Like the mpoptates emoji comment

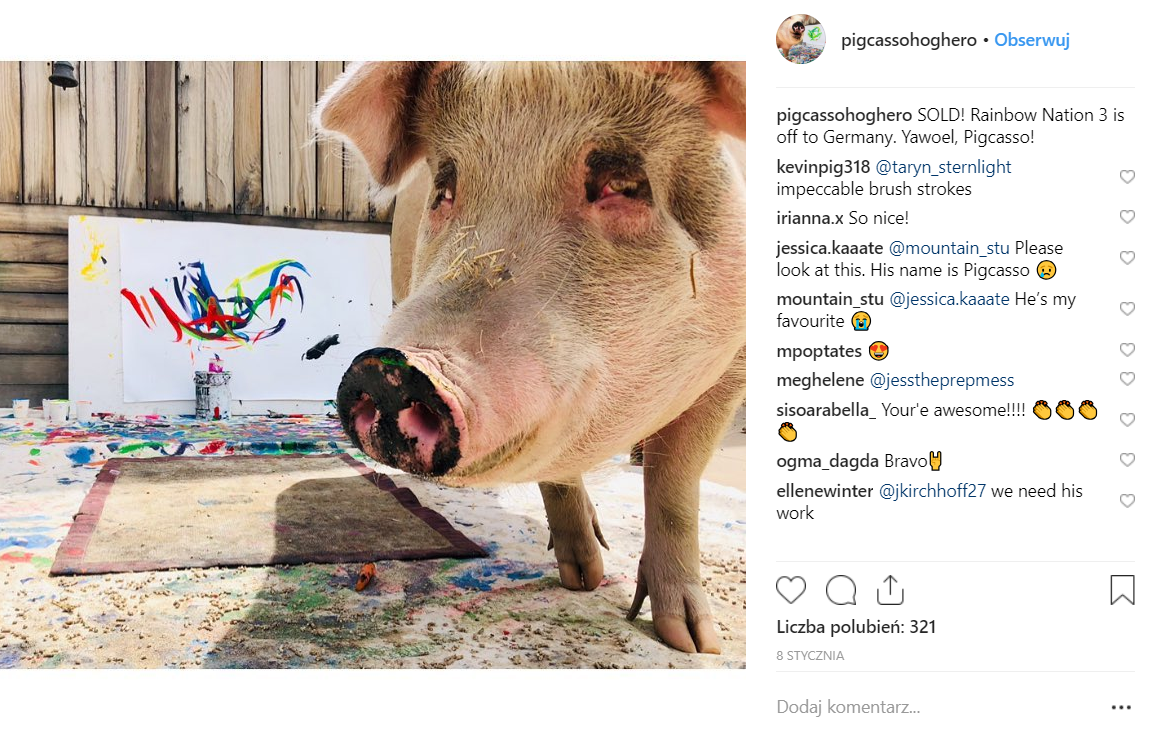click(x=1127, y=350)
